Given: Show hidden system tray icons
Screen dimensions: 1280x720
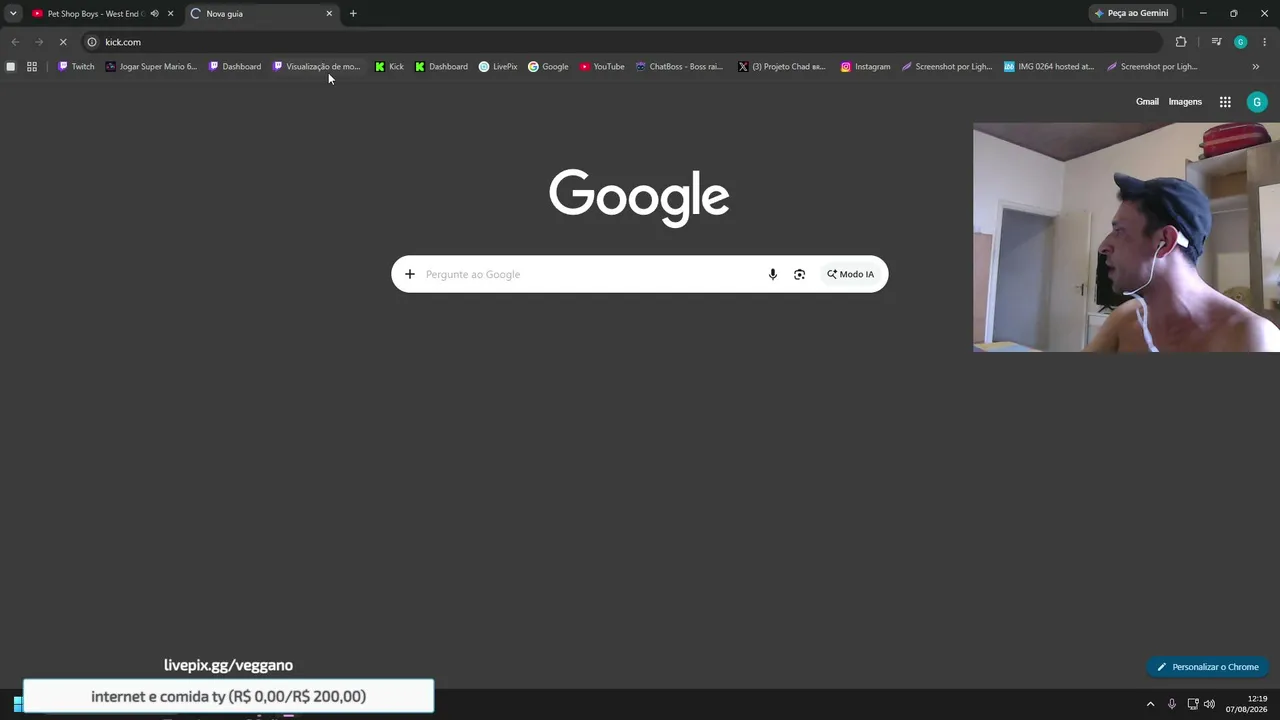Looking at the screenshot, I should coord(1150,704).
